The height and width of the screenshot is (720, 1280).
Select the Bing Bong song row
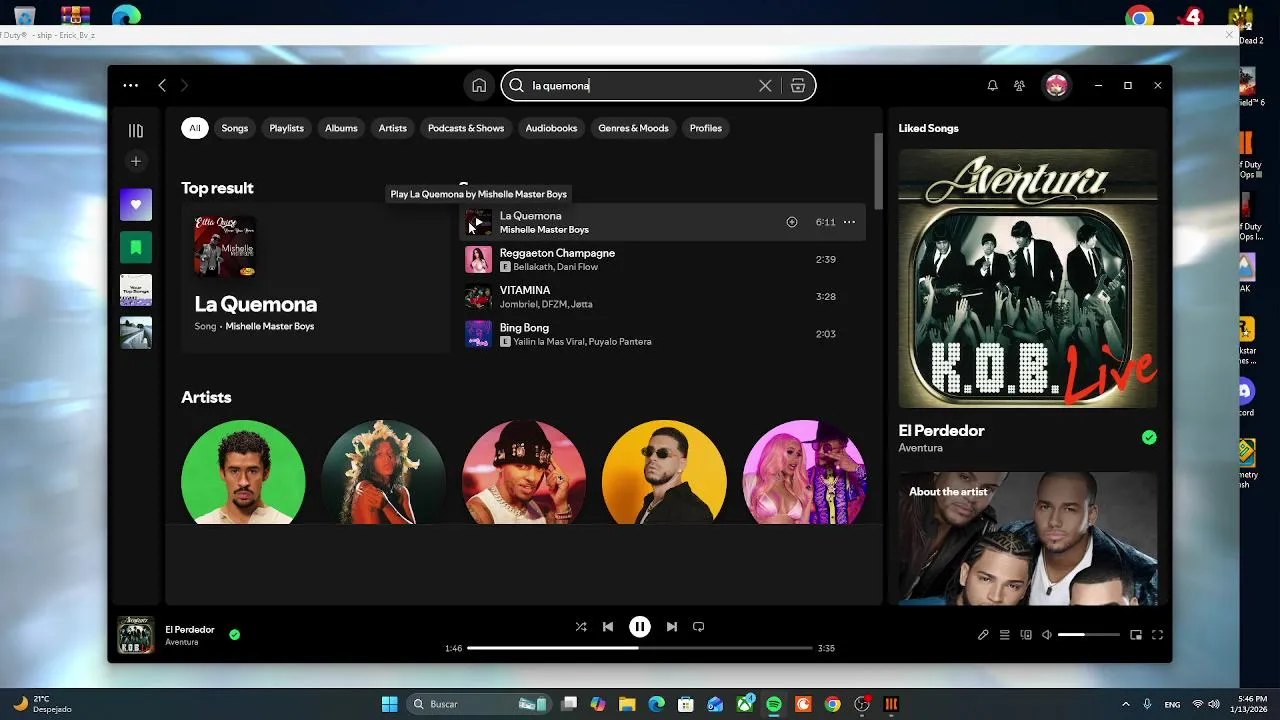click(662, 334)
